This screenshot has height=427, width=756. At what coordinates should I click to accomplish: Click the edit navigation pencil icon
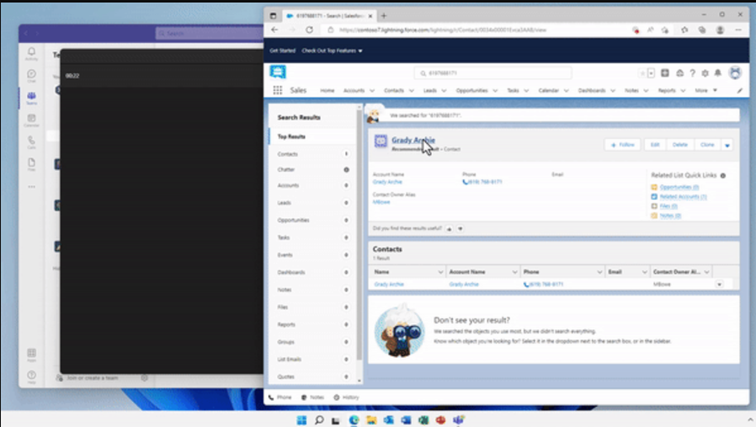740,90
